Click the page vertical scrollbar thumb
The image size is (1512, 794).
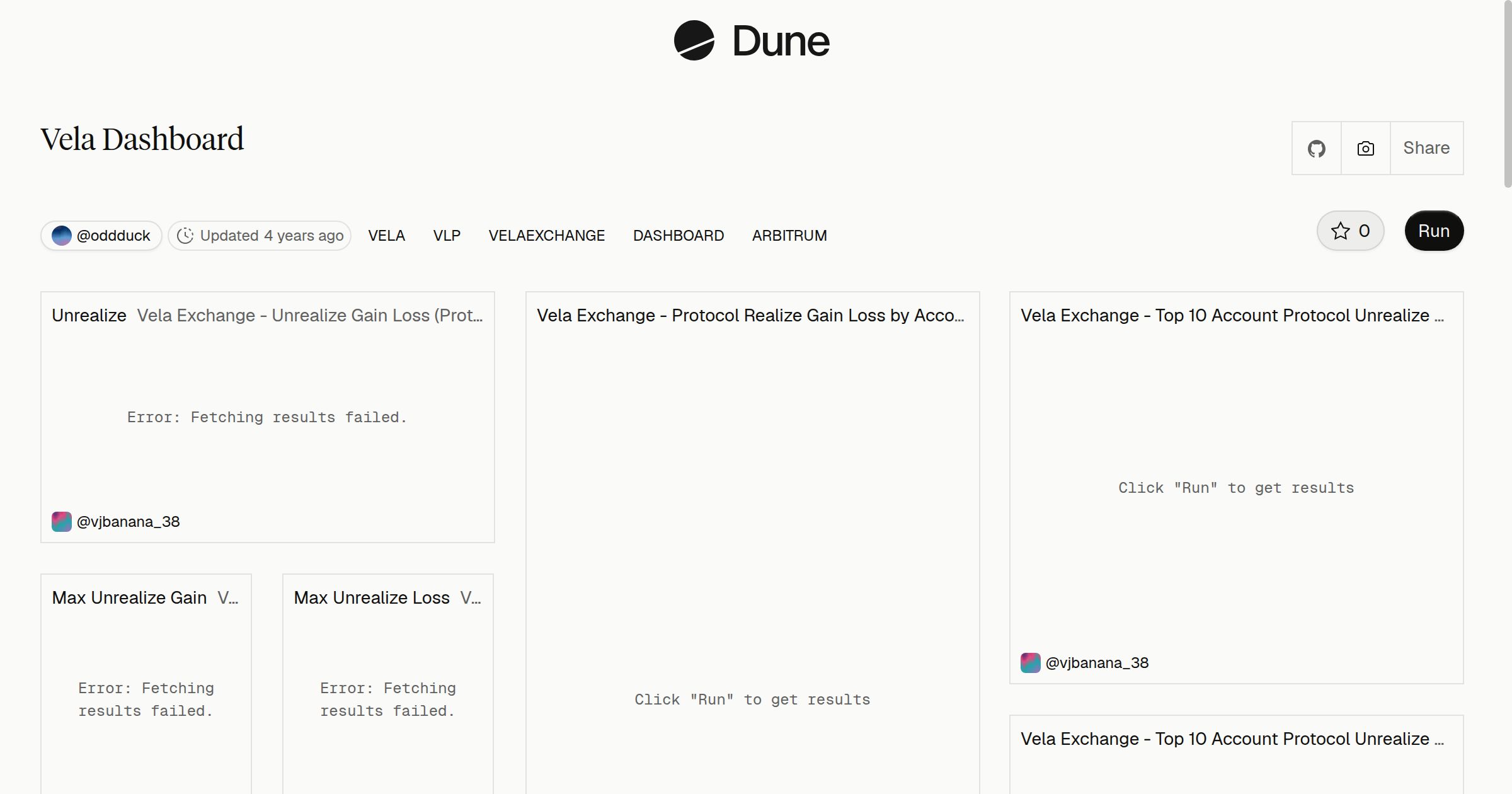click(x=1508, y=95)
